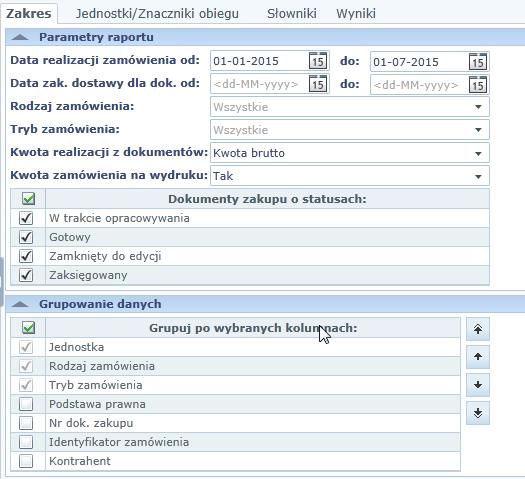Toggle Rodzaj zamówienia grouping checkbox
This screenshot has height=479, width=525.
click(26, 366)
